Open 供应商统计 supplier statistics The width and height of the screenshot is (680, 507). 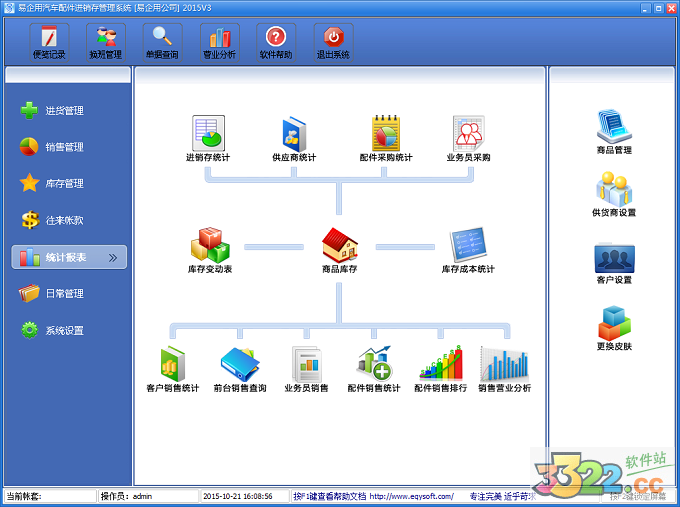[294, 139]
